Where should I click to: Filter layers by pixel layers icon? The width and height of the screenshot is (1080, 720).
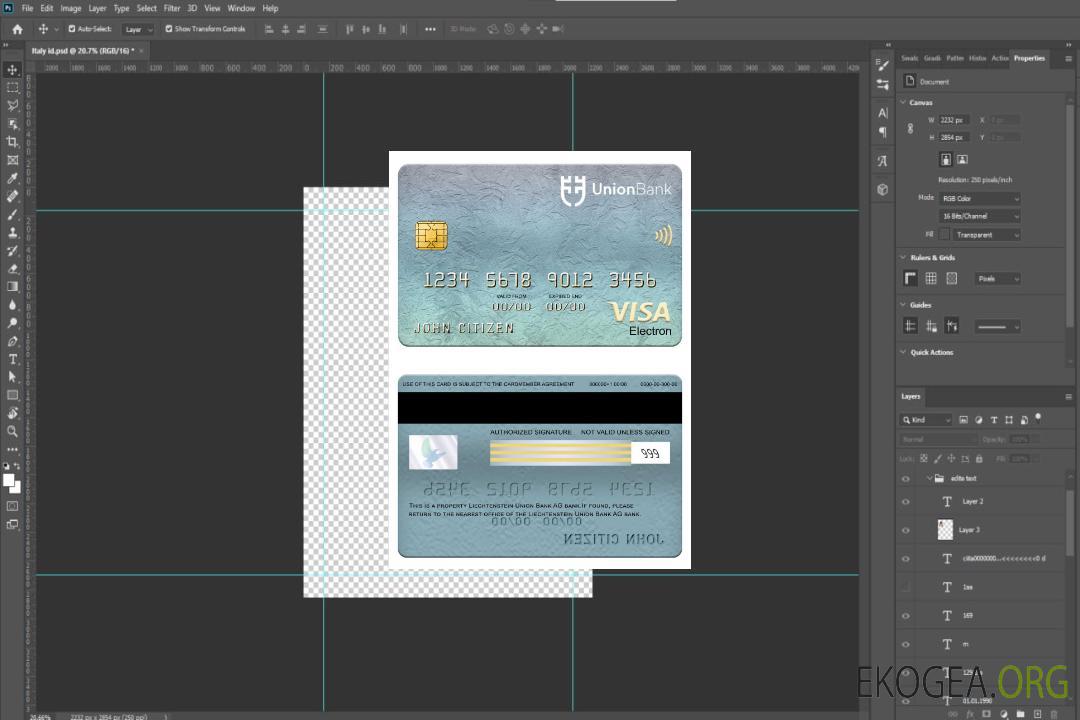[x=964, y=420]
